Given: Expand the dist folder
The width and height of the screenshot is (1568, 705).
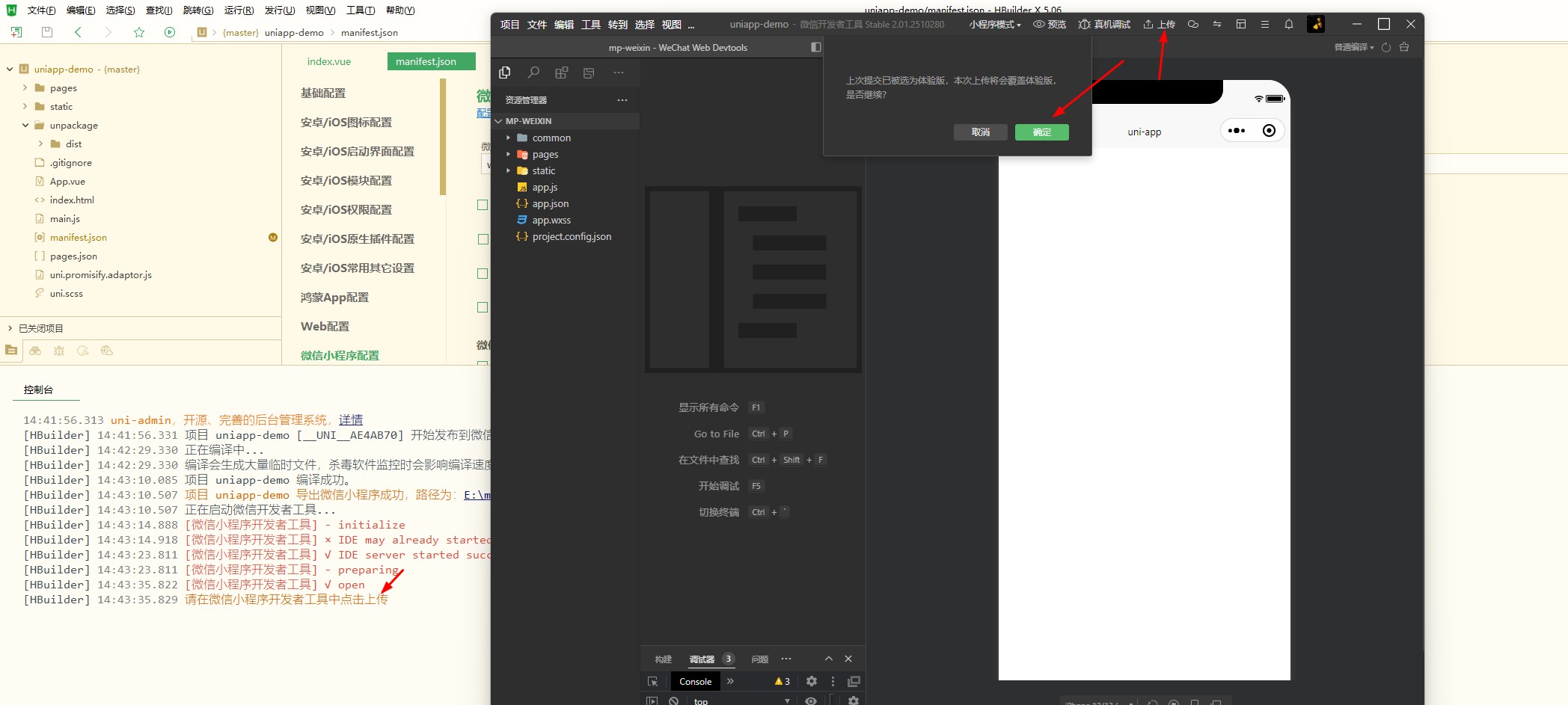Looking at the screenshot, I should tap(40, 144).
